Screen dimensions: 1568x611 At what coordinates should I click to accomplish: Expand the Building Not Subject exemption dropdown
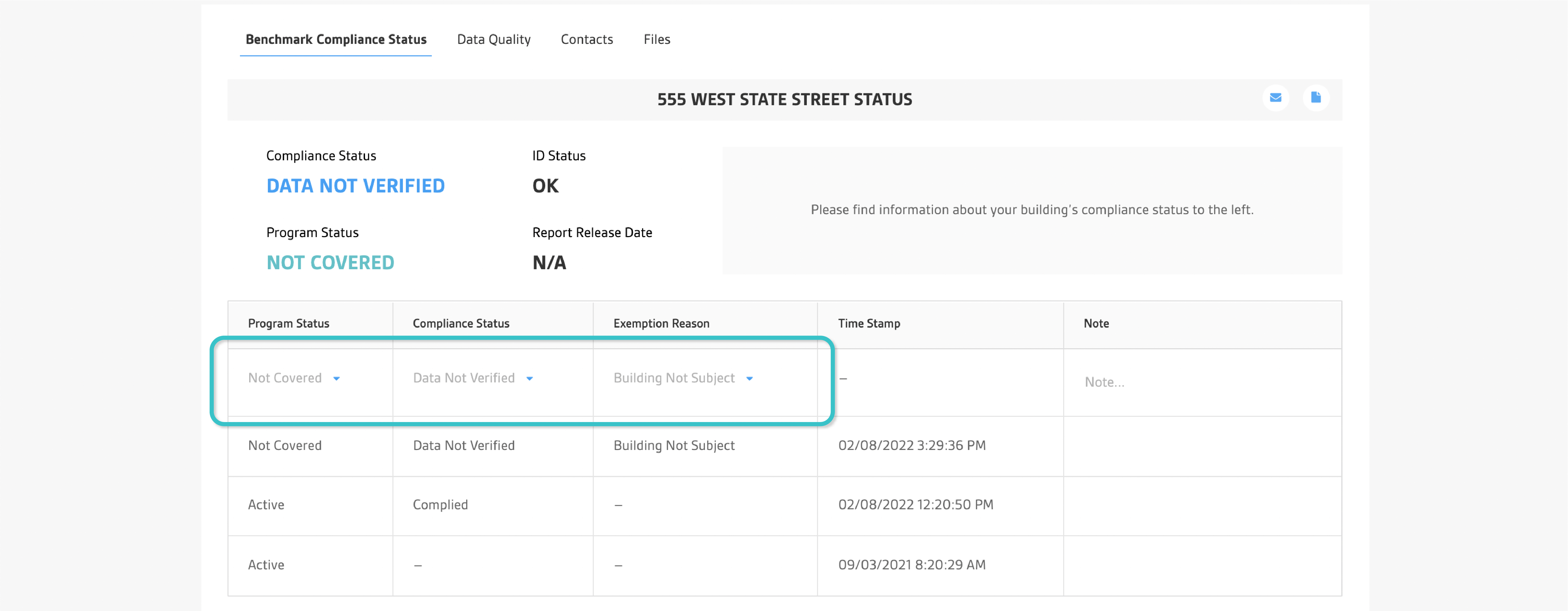tap(683, 378)
